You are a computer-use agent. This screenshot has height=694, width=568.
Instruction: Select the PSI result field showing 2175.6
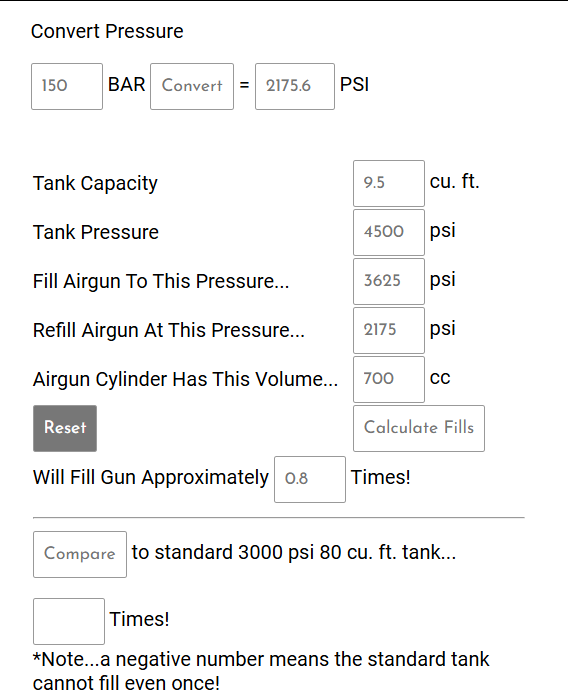pos(295,86)
